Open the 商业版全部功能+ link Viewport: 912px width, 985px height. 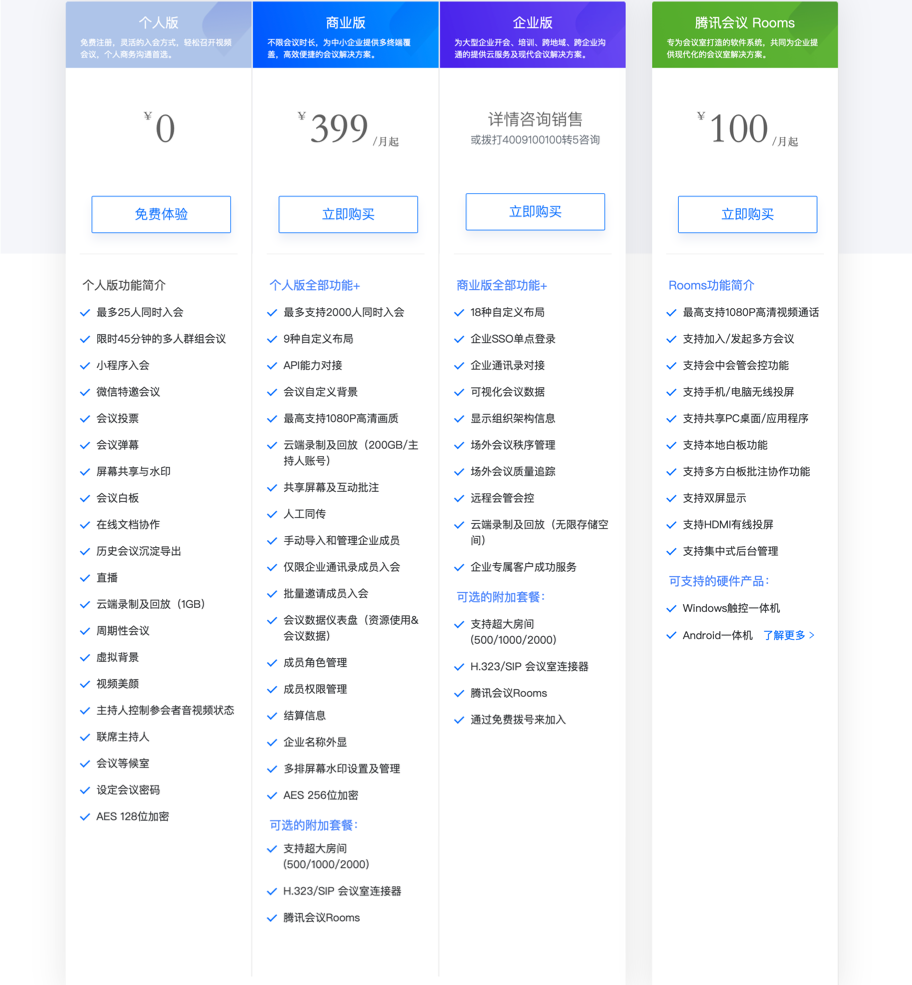[502, 285]
